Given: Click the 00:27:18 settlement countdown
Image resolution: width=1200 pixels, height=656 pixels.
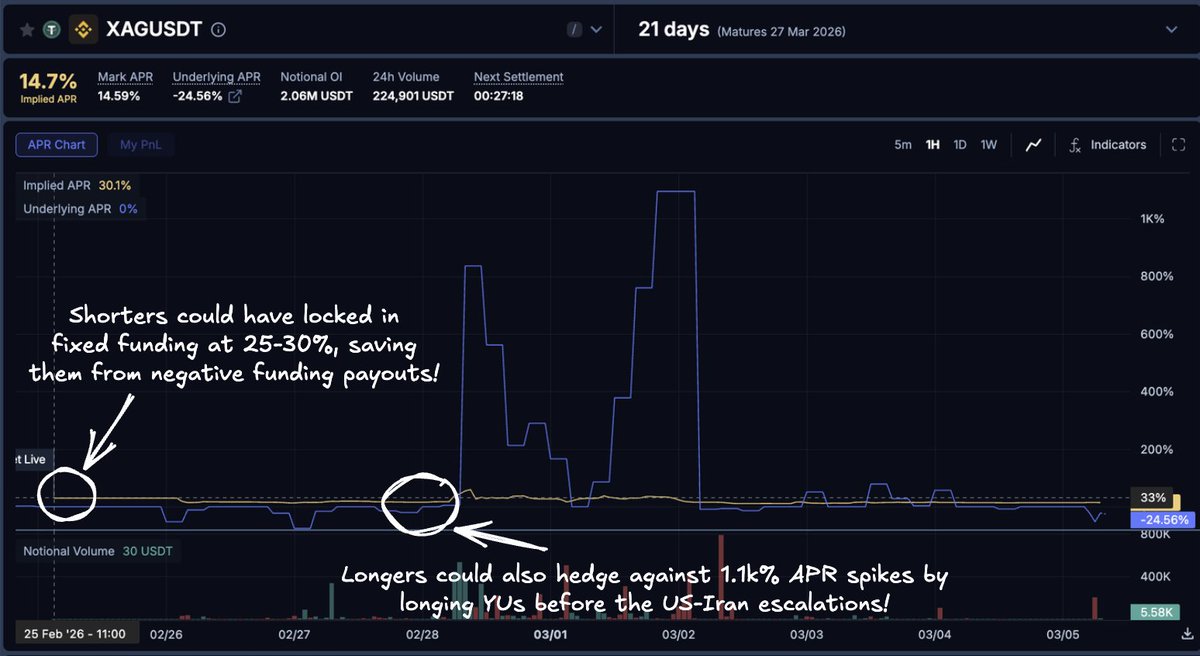Looking at the screenshot, I should [x=500, y=96].
